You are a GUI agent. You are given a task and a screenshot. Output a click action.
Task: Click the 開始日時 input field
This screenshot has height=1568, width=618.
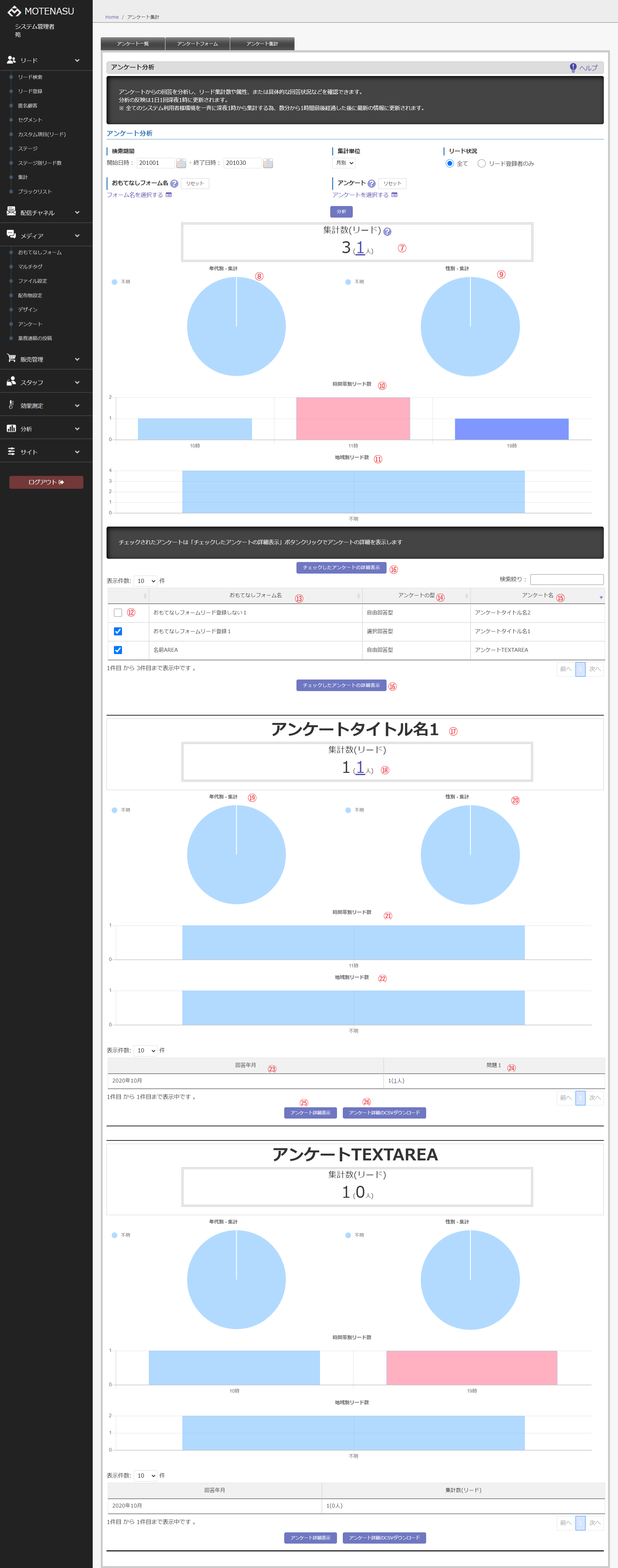[155, 163]
